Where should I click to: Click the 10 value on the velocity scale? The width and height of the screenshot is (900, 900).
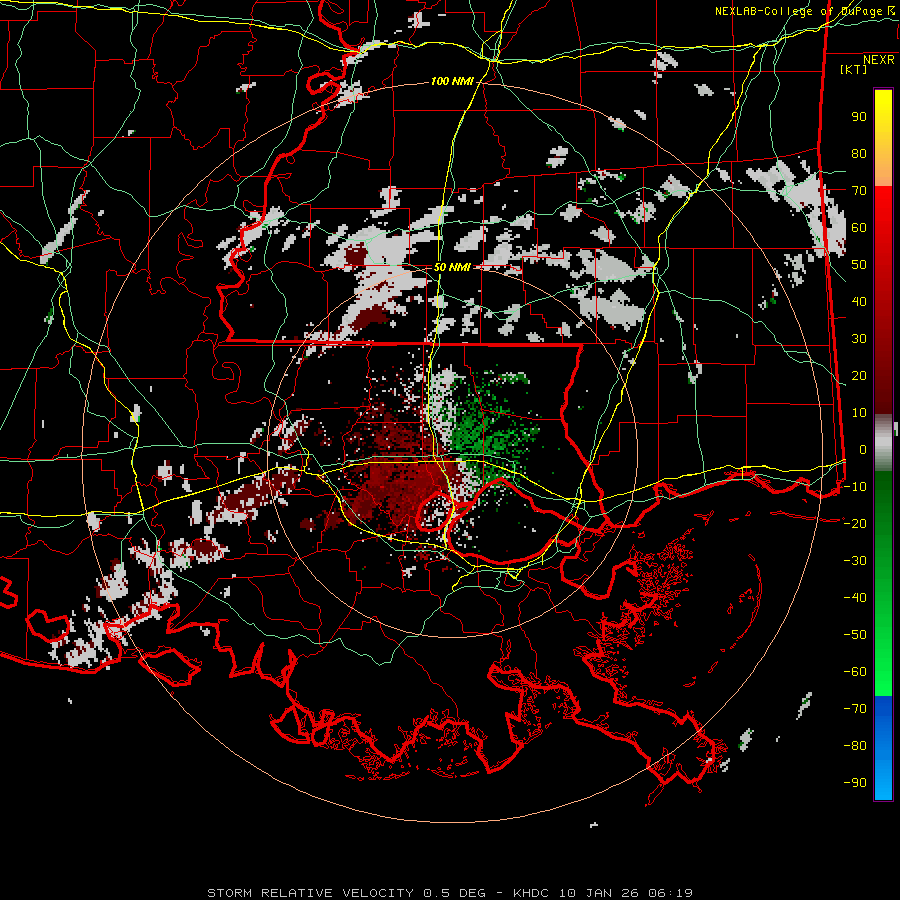(859, 413)
